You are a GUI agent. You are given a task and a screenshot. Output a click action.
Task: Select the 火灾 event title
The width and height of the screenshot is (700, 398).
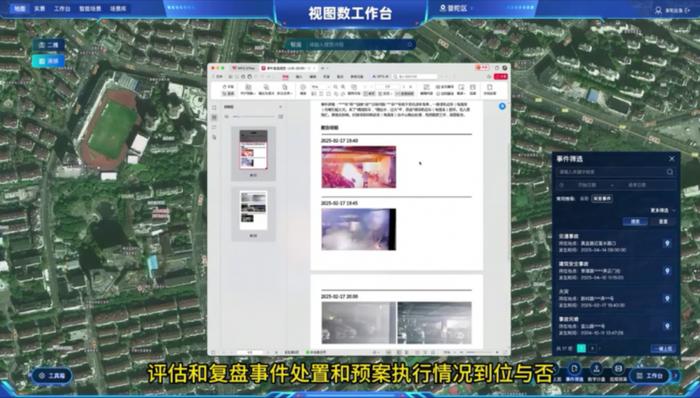pos(564,292)
